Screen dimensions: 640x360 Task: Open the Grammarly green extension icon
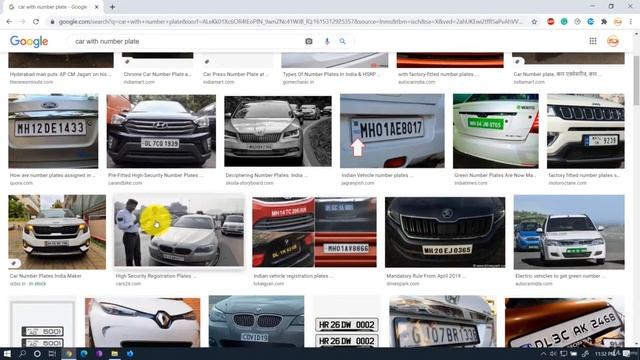(x=564, y=22)
